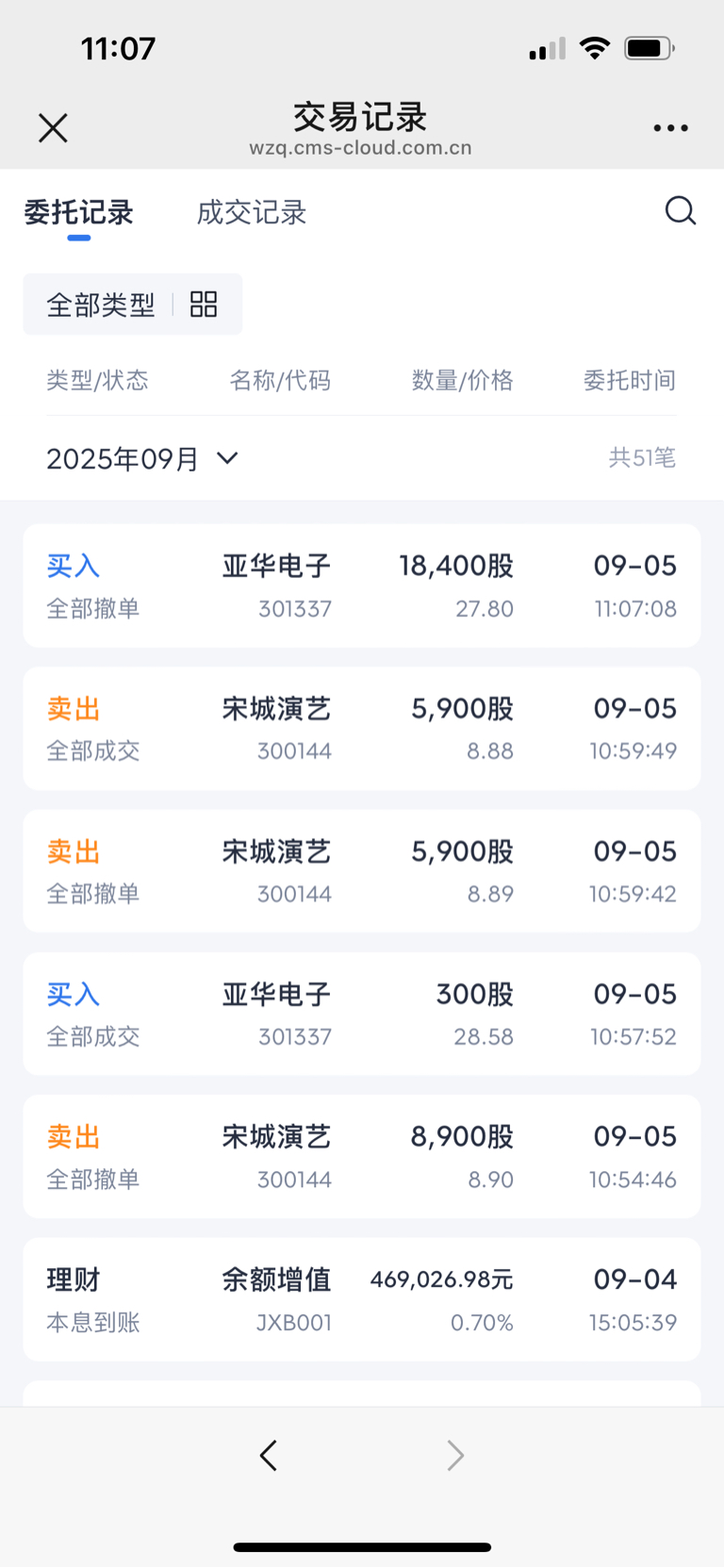Switch to the 成交记录 tab
Image resolution: width=724 pixels, height=1568 pixels.
[251, 213]
